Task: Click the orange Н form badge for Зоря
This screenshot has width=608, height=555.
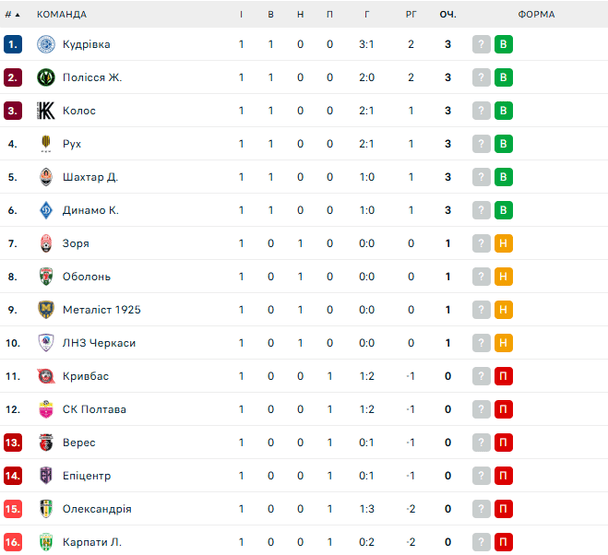Action: click(x=503, y=244)
